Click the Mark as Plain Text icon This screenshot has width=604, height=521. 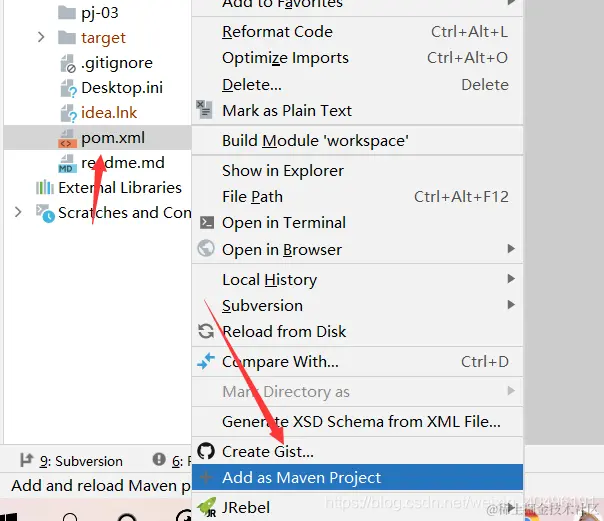coord(205,110)
